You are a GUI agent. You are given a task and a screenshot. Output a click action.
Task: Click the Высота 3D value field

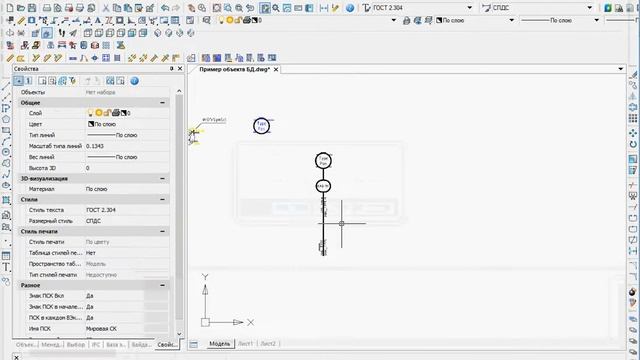point(127,168)
